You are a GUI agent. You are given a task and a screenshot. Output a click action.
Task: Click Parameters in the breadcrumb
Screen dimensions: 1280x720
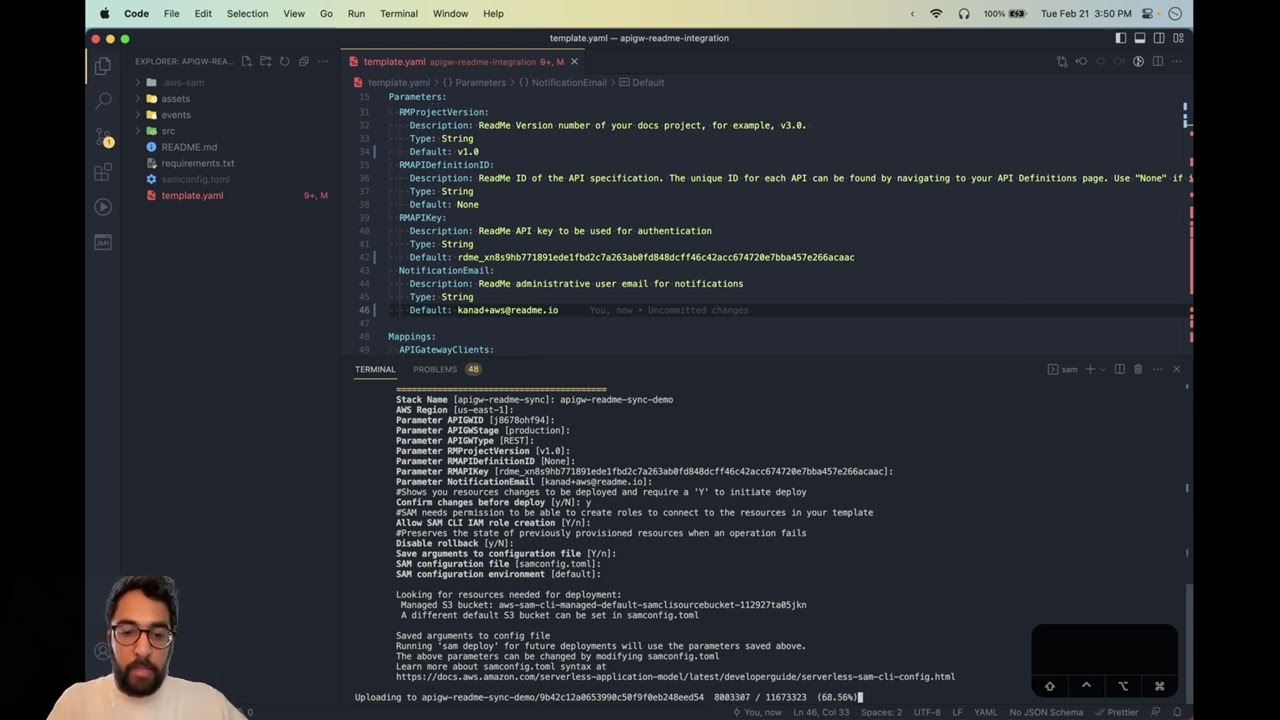pyautogui.click(x=480, y=83)
